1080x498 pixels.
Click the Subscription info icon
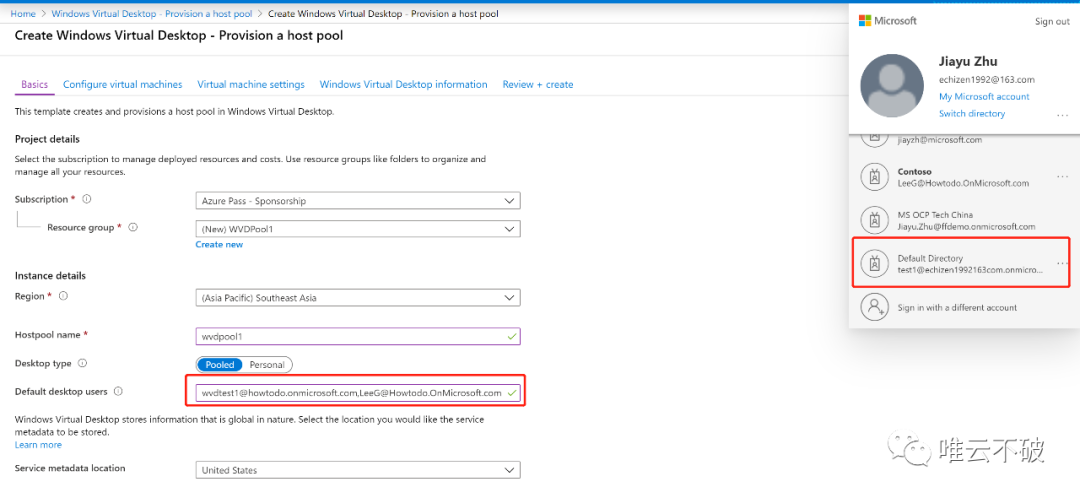87,199
